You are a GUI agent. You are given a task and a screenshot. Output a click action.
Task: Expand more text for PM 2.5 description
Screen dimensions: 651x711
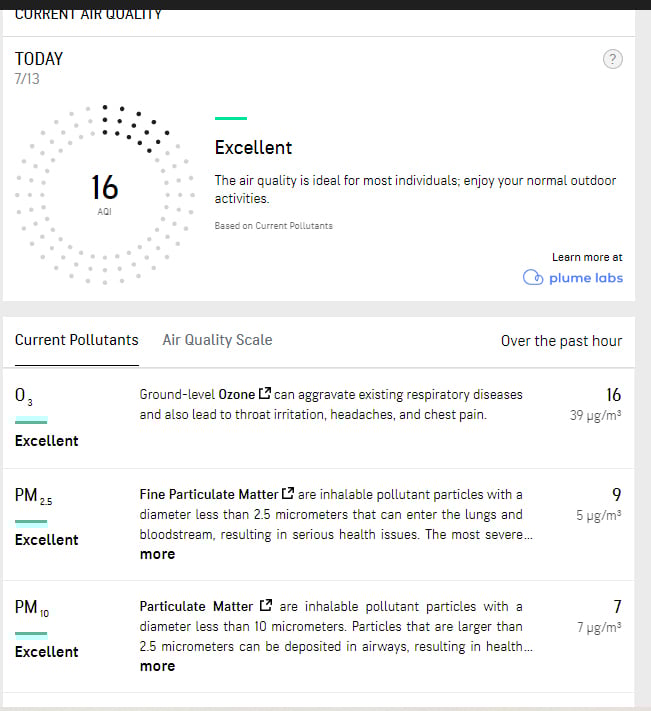(x=157, y=554)
